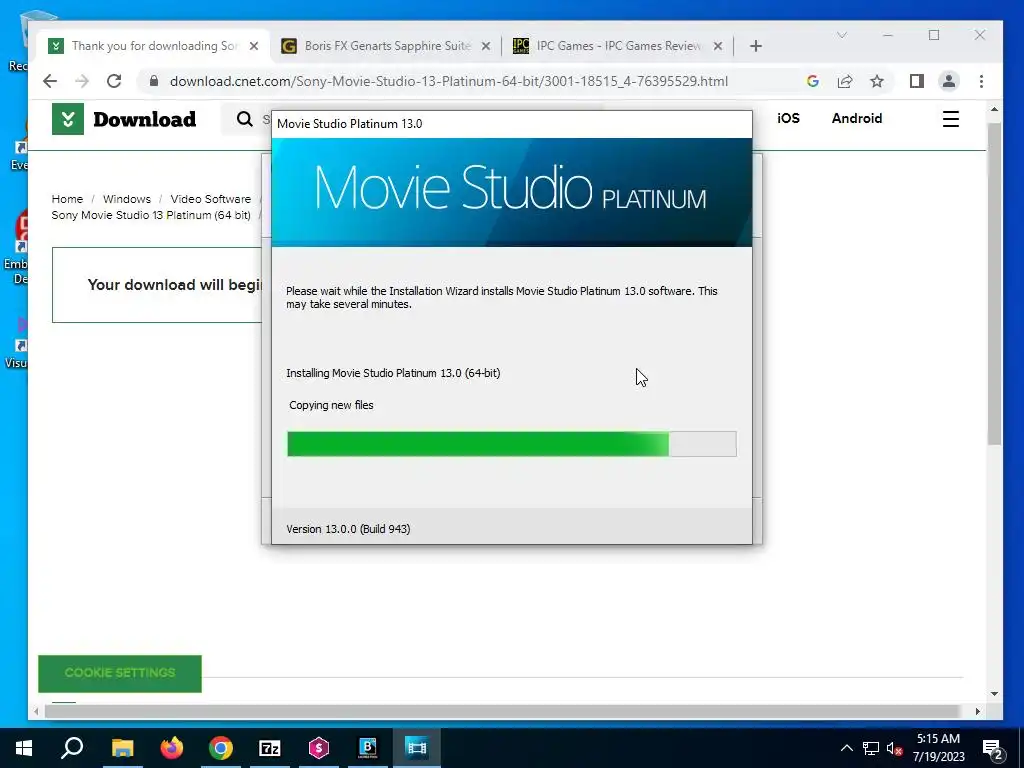Click the Copying new files status text
The image size is (1024, 768).
click(331, 405)
